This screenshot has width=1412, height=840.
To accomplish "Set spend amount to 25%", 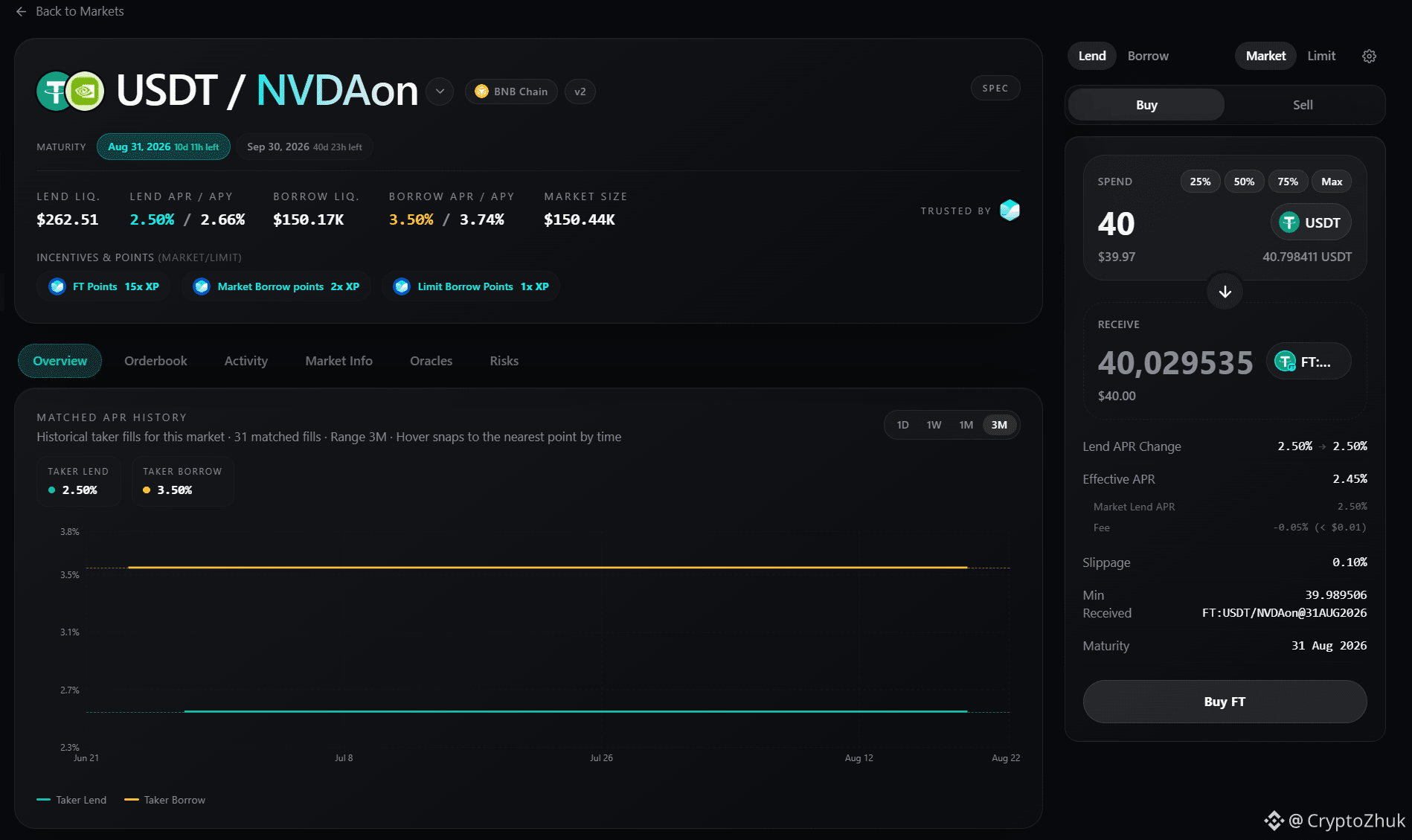I will [1200, 182].
